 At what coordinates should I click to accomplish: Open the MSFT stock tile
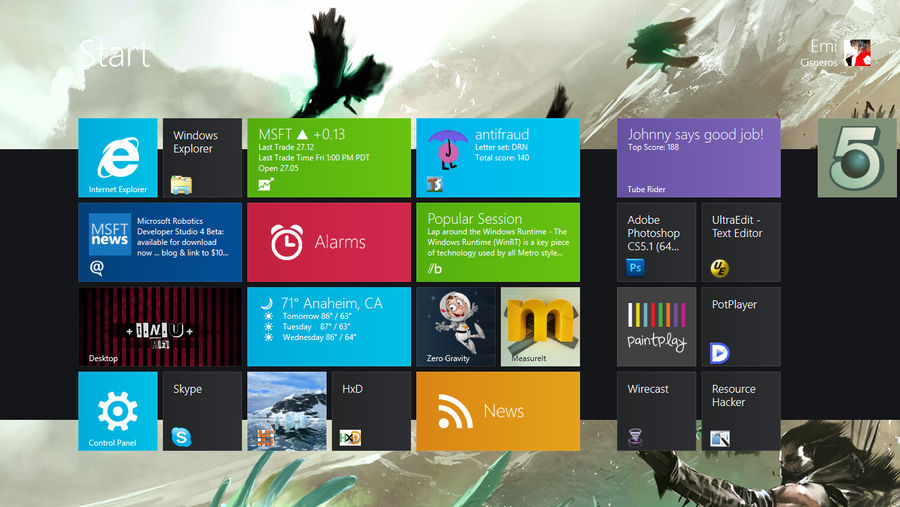click(329, 158)
